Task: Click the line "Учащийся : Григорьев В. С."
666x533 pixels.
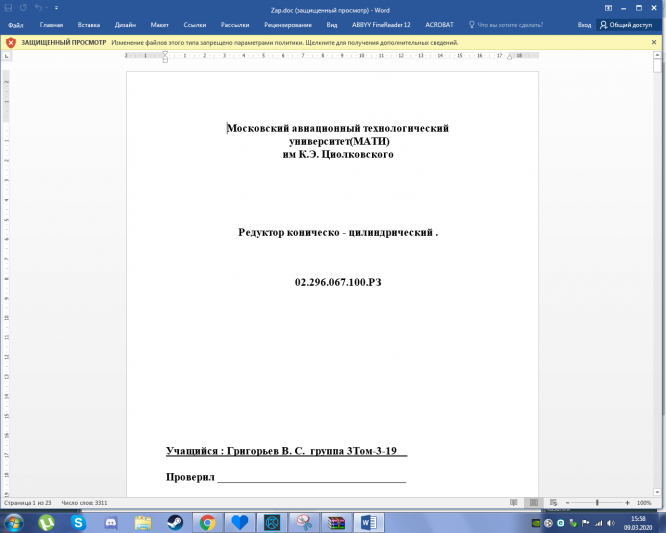Action: click(235, 451)
